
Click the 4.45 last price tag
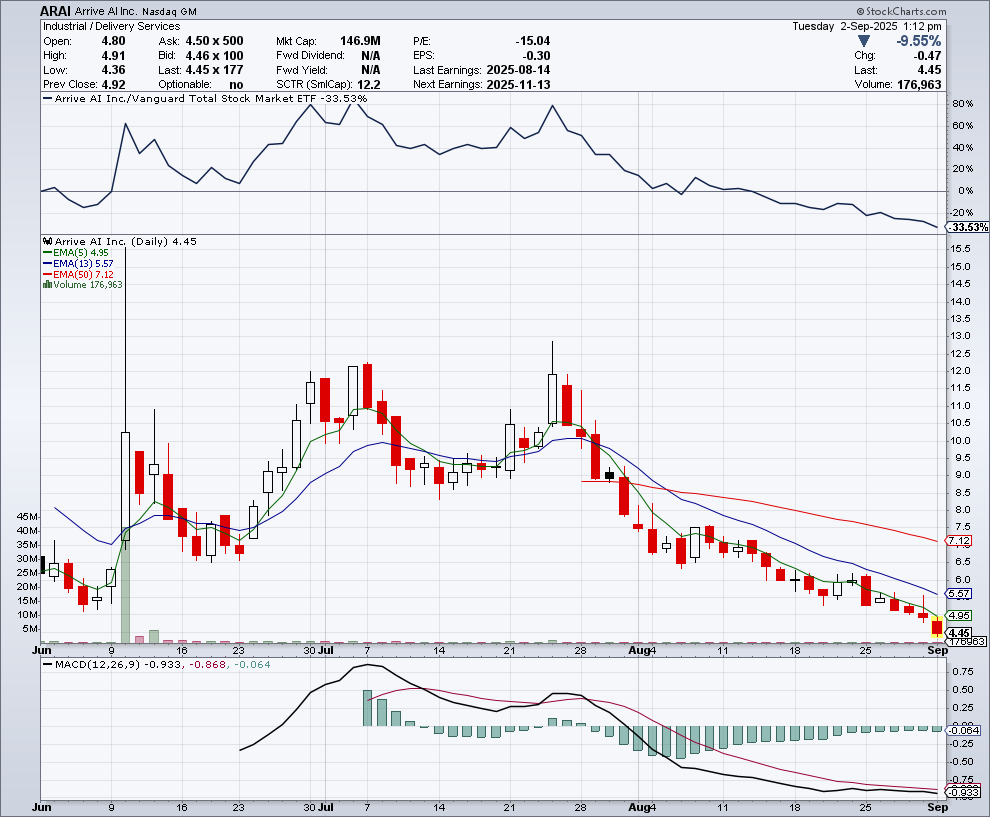tap(959, 633)
